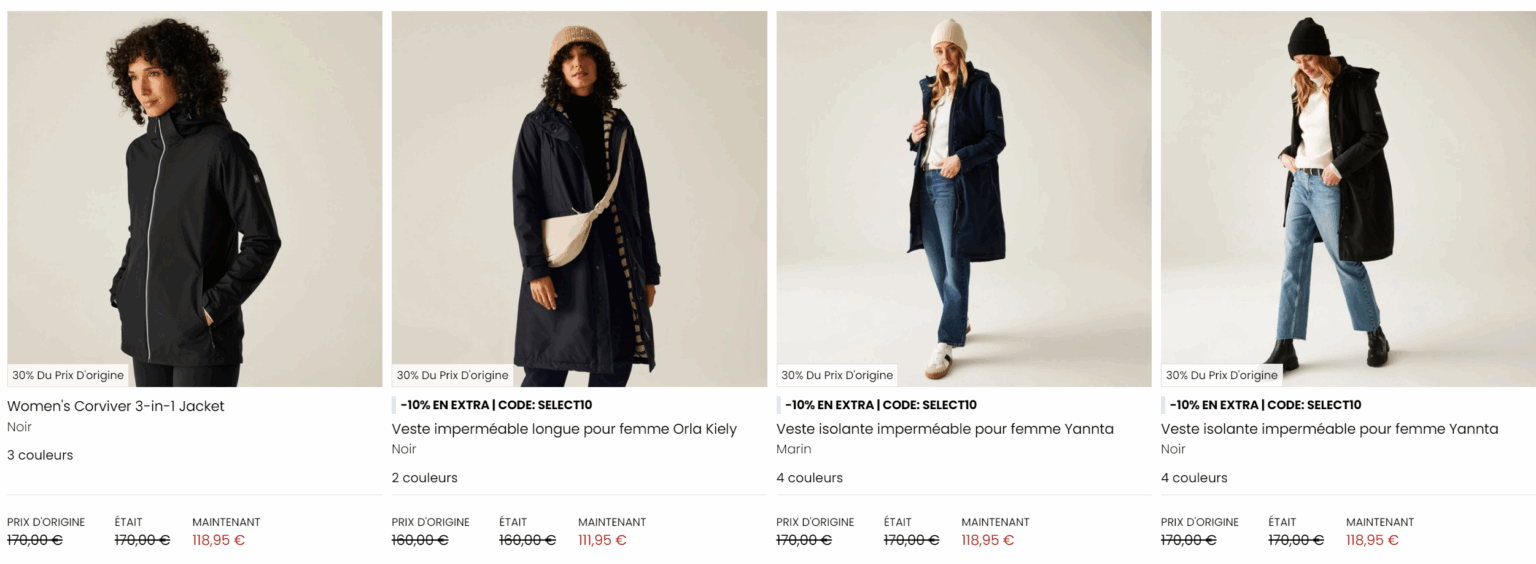Screen dimensions: 1536x564
Task: Click the 111,95 € sale price
Action: click(x=602, y=540)
